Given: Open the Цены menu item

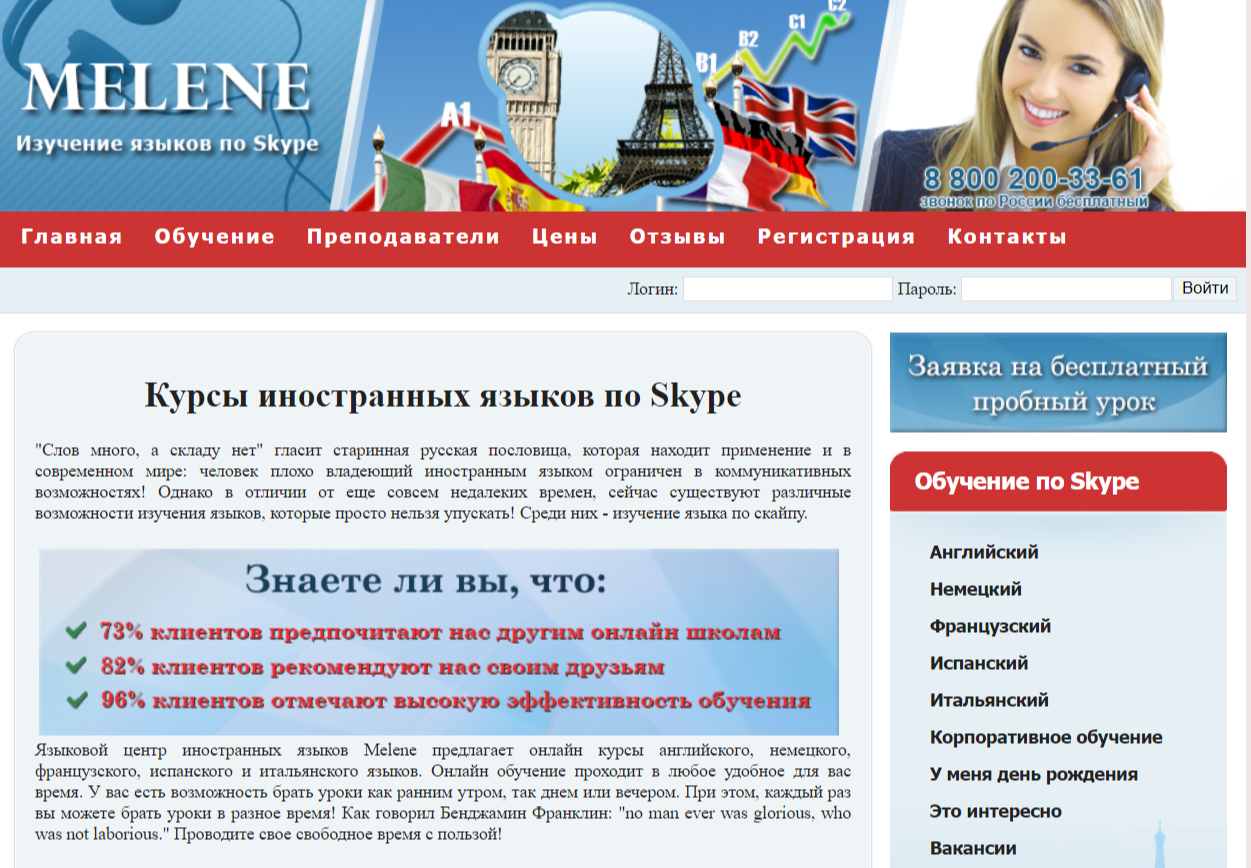Looking at the screenshot, I should coord(565,237).
